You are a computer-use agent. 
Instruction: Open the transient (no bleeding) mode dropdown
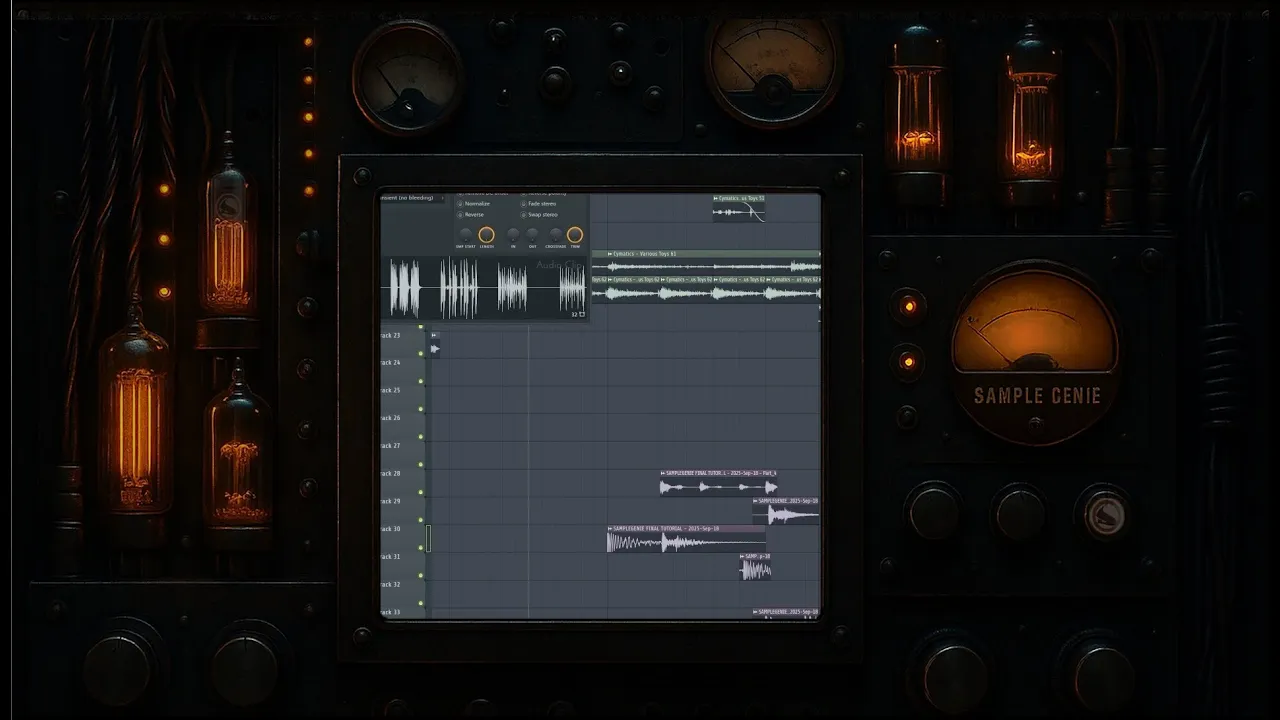click(413, 198)
